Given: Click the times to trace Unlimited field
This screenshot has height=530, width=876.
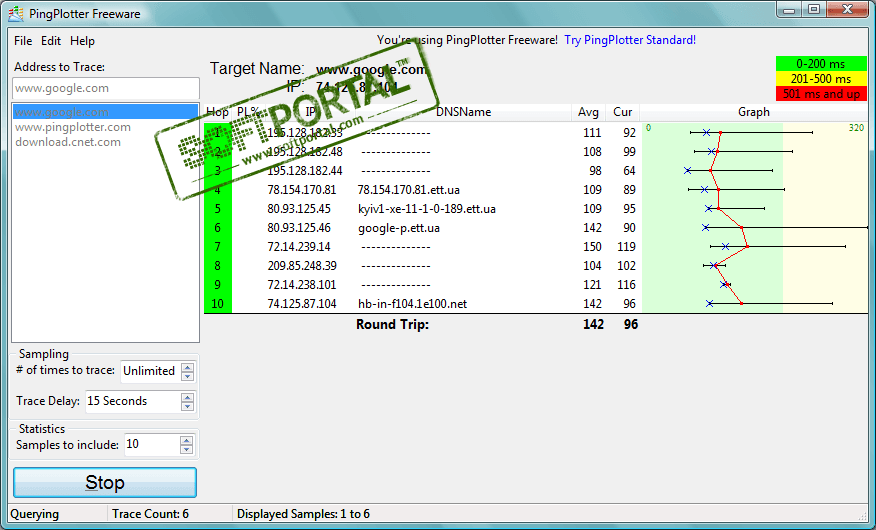Looking at the screenshot, I should pyautogui.click(x=150, y=371).
